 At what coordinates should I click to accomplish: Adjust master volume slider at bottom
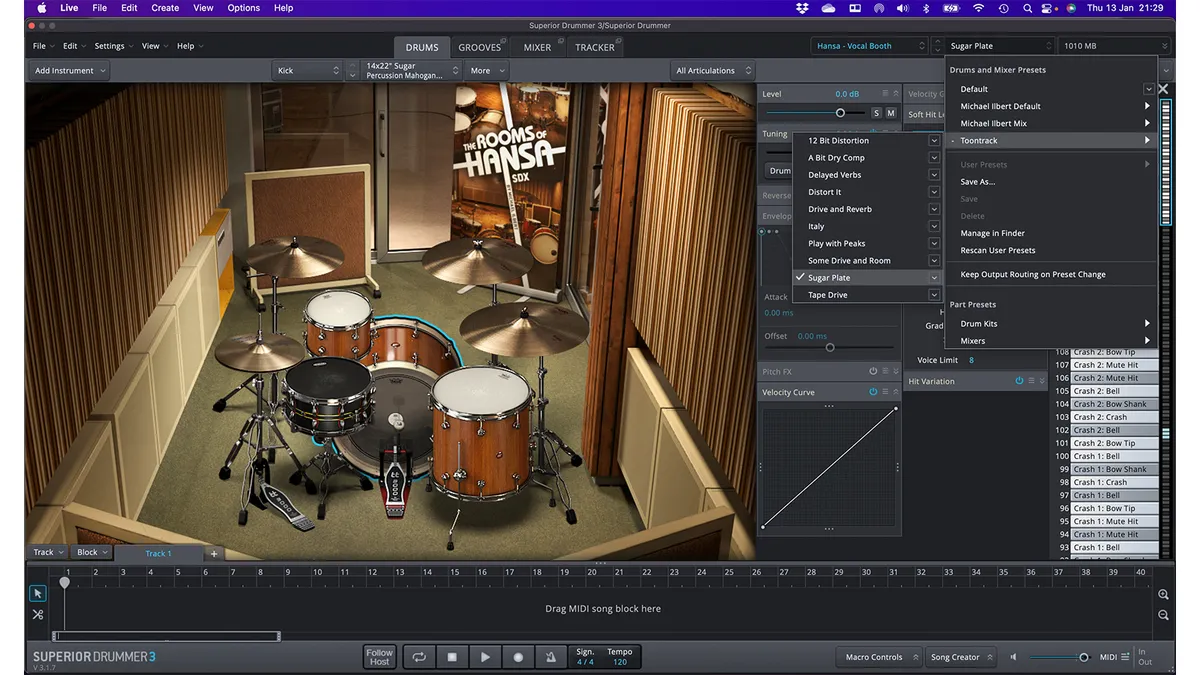1083,657
